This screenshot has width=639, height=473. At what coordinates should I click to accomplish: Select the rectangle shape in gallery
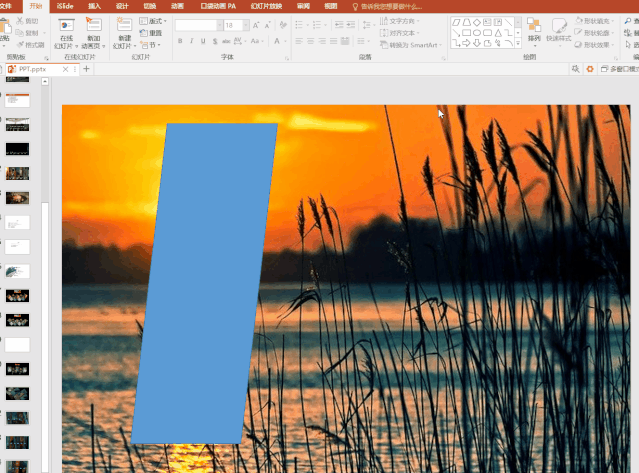[467, 33]
